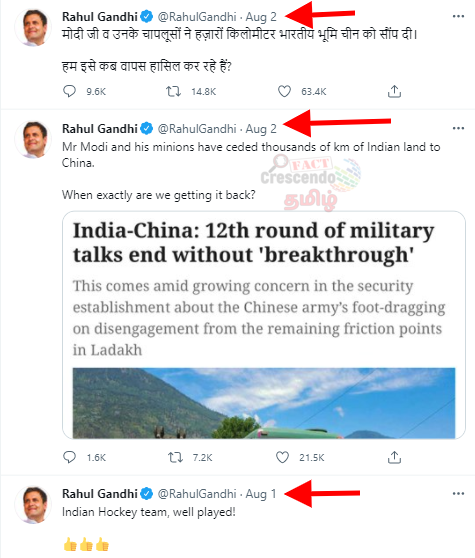Share the Hindi tweet via share icon

[x=394, y=91]
